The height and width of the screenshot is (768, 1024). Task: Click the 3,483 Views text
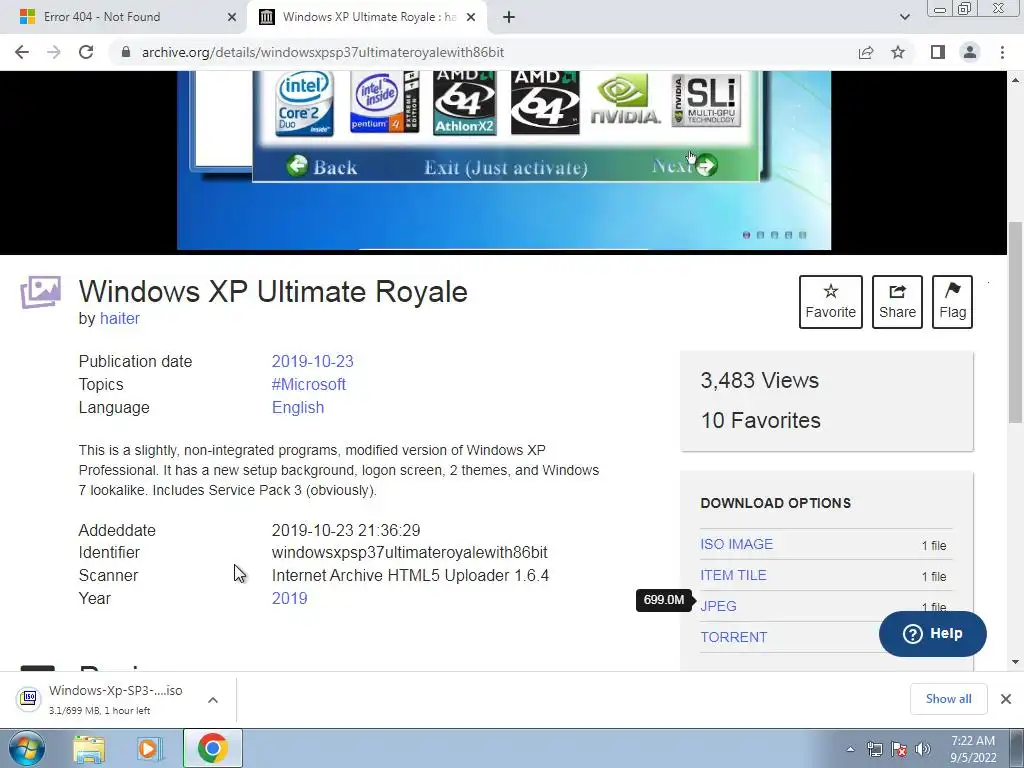coord(760,380)
